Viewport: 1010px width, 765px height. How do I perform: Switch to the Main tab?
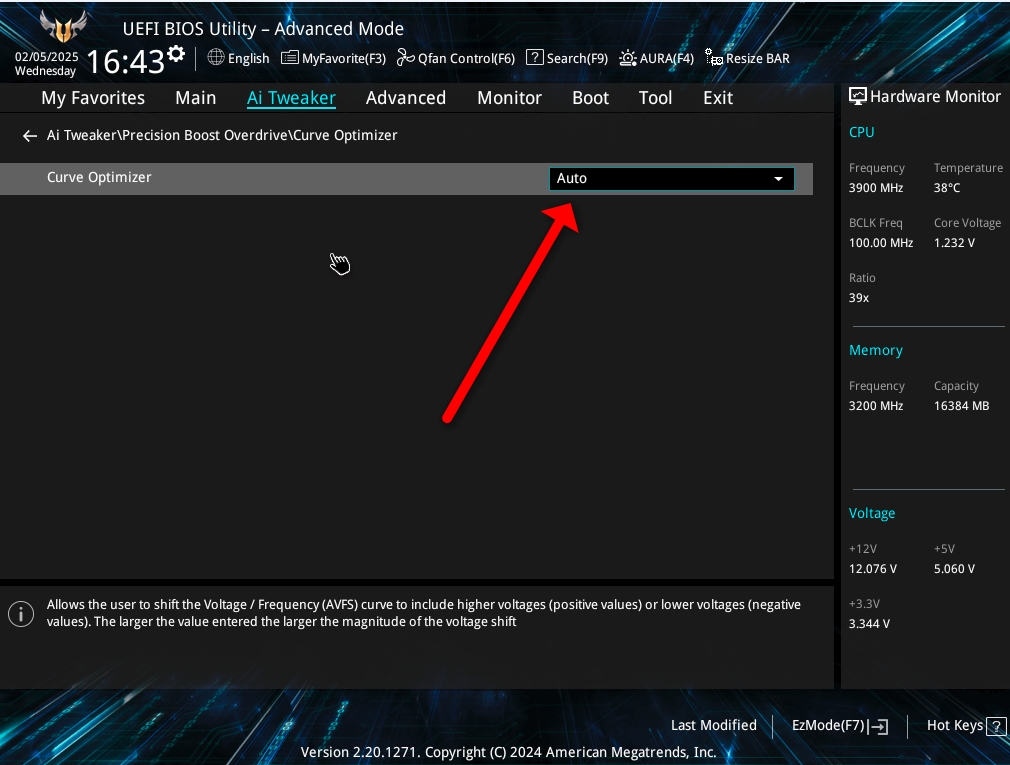pos(196,98)
